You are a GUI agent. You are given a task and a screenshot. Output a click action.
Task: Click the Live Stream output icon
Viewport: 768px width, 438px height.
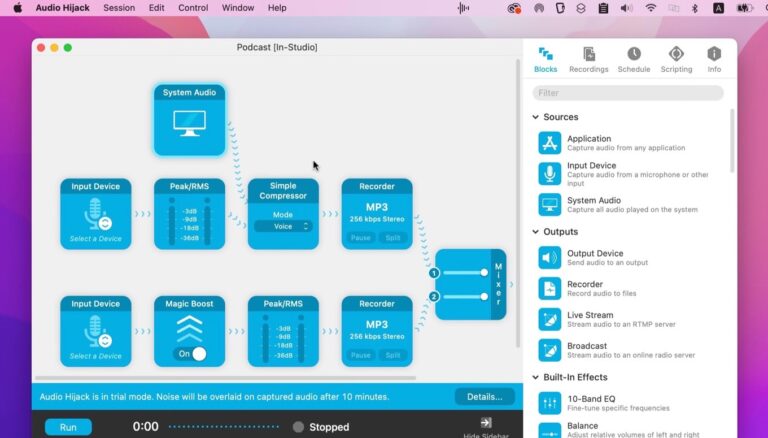pyautogui.click(x=550, y=320)
